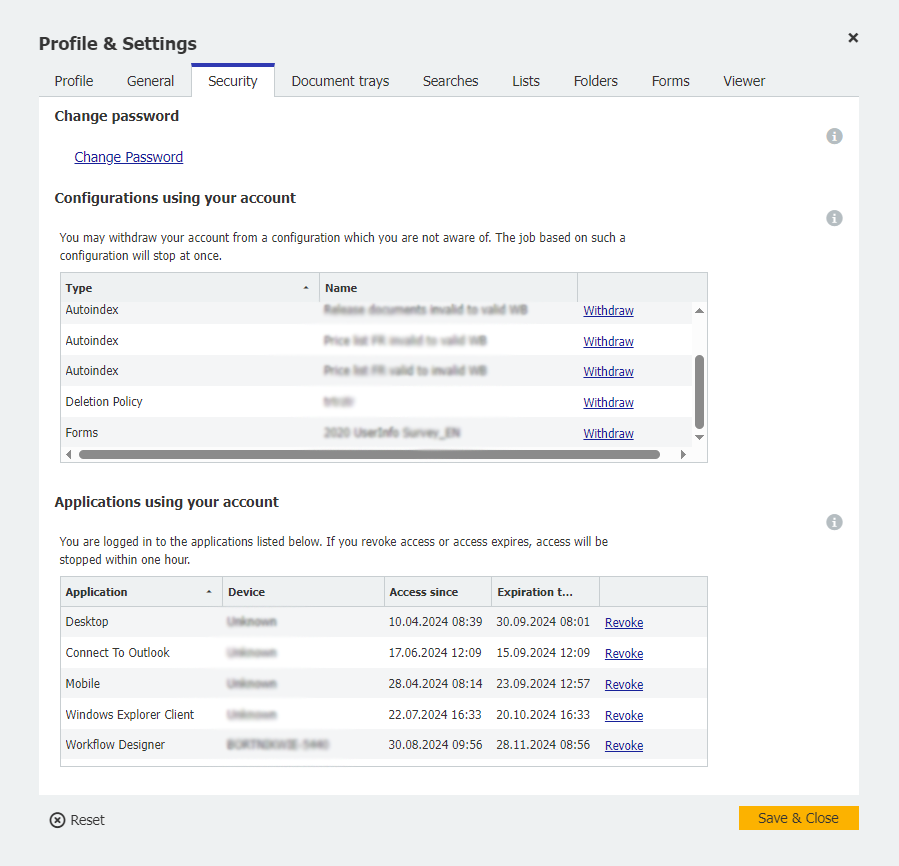
Task: Open info tooltip beside Change password section
Action: tap(834, 136)
